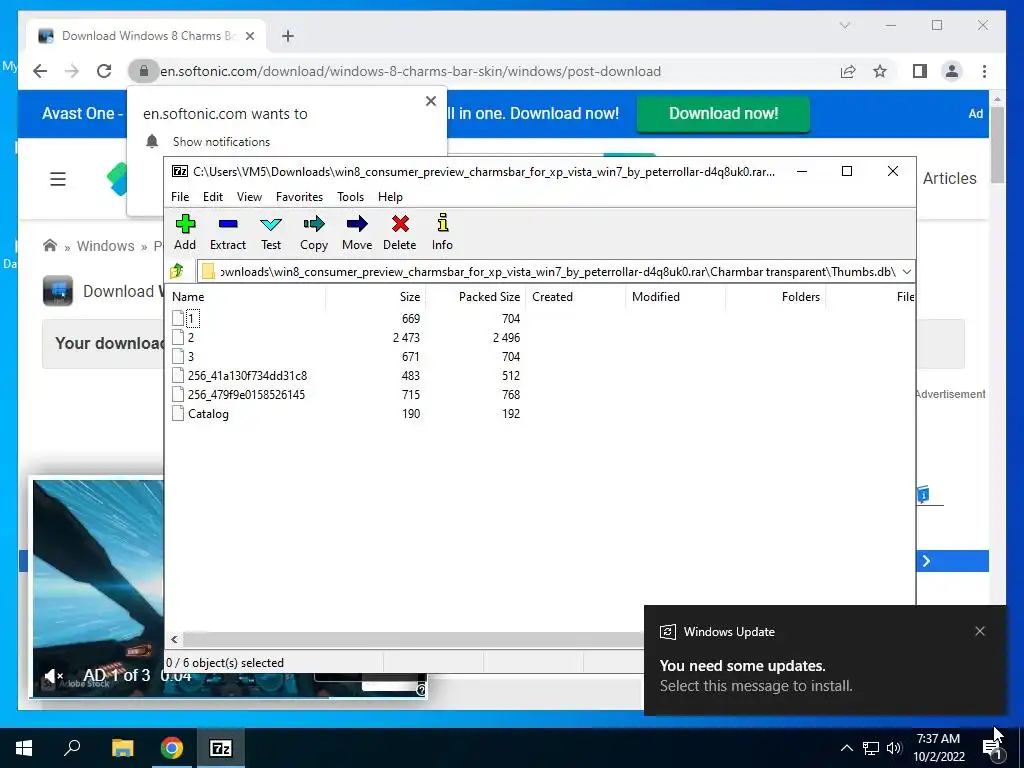Bookmark this page with the star icon
The image size is (1024, 768).
[x=880, y=71]
